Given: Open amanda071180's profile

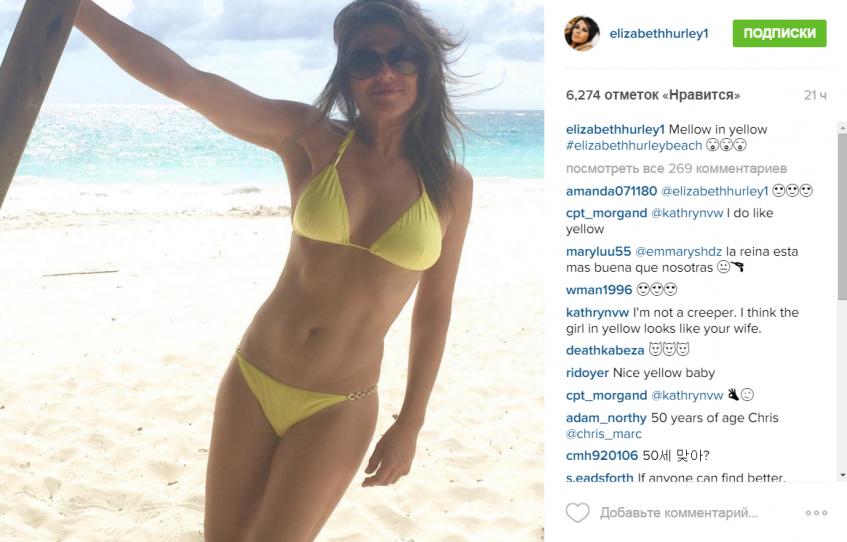Looking at the screenshot, I should [611, 191].
